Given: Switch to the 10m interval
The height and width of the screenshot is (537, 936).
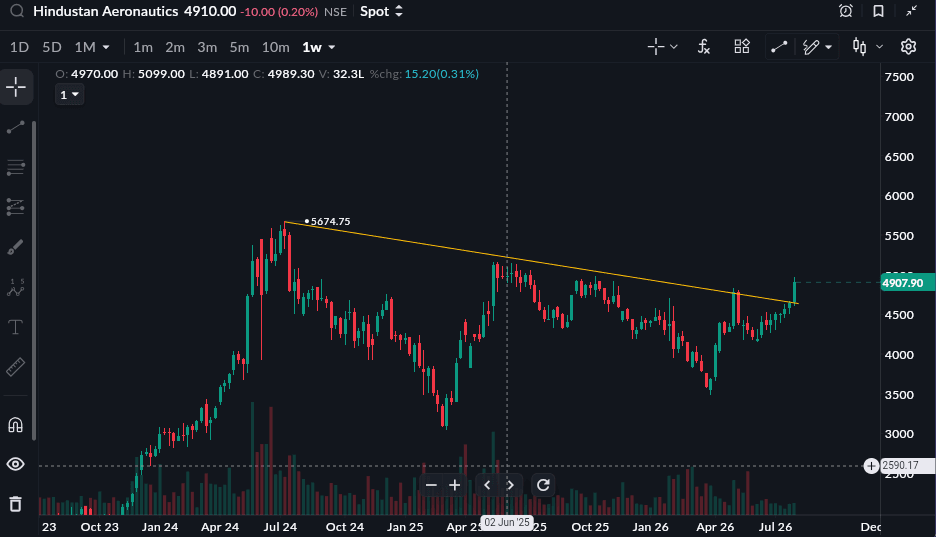Looking at the screenshot, I should click(275, 47).
